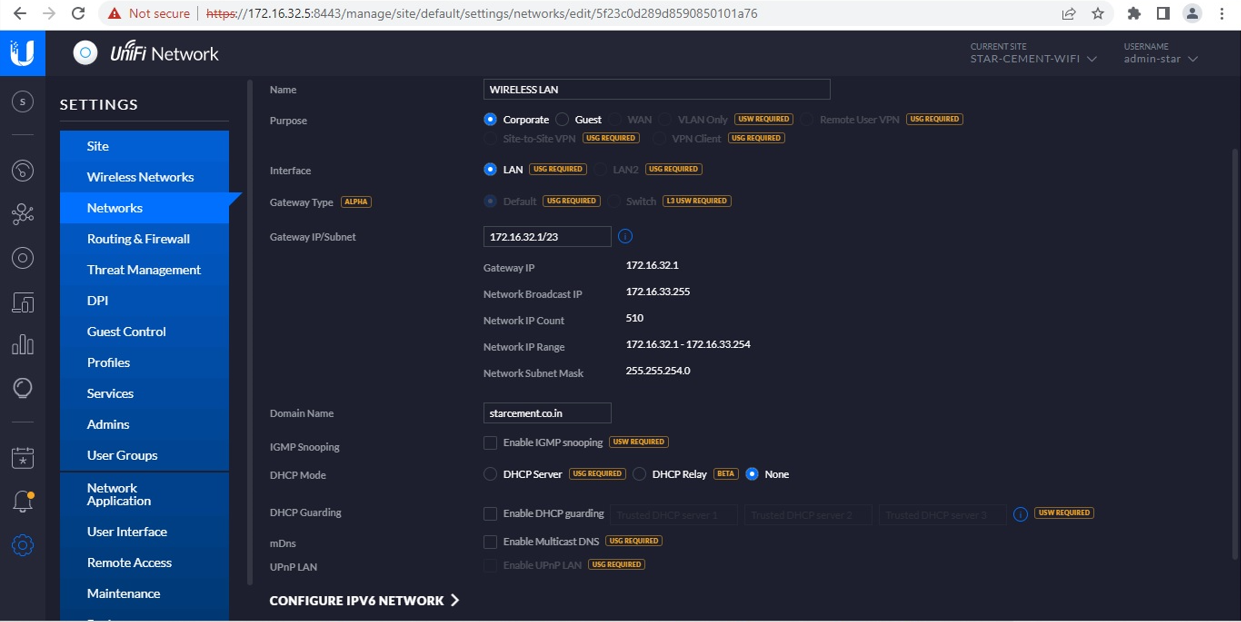
Task: Expand Configure IPv6 Network section
Action: tap(364, 601)
